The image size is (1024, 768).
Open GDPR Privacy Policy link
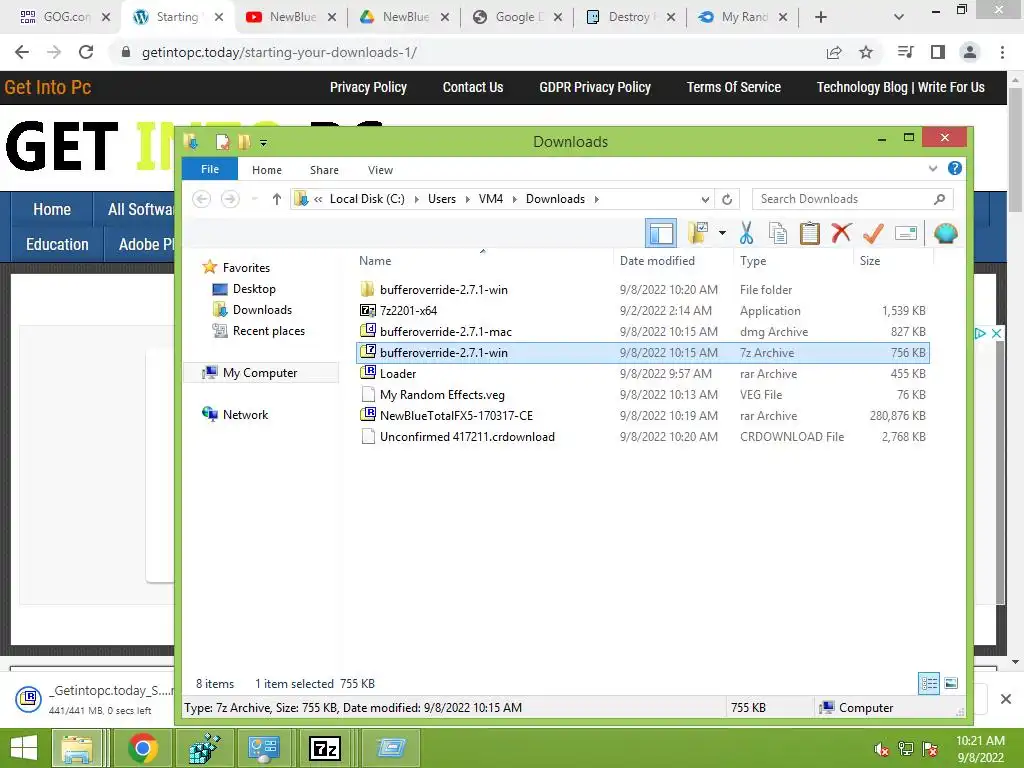595,88
